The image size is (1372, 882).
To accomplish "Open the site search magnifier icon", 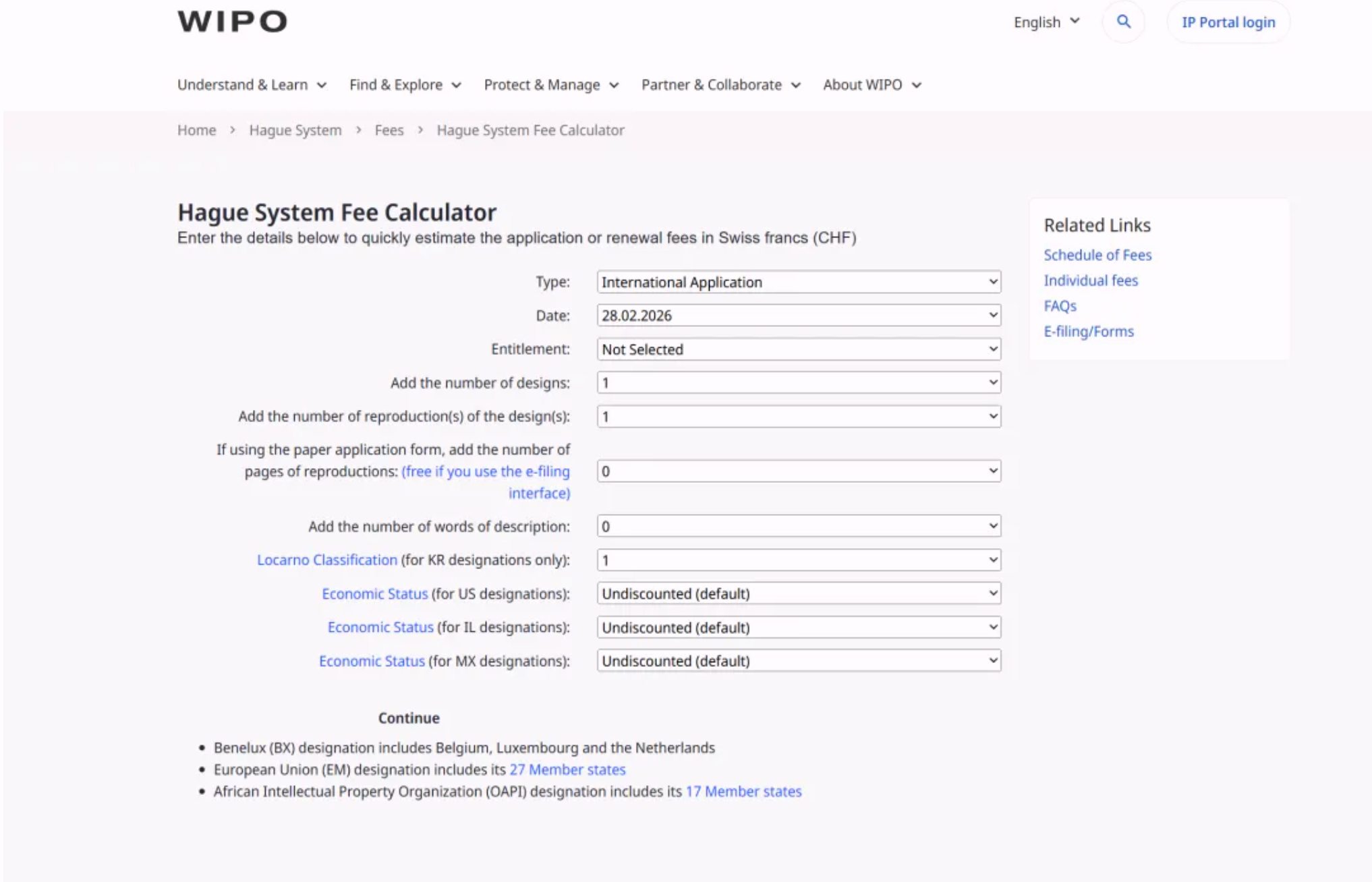I will tap(1123, 22).
